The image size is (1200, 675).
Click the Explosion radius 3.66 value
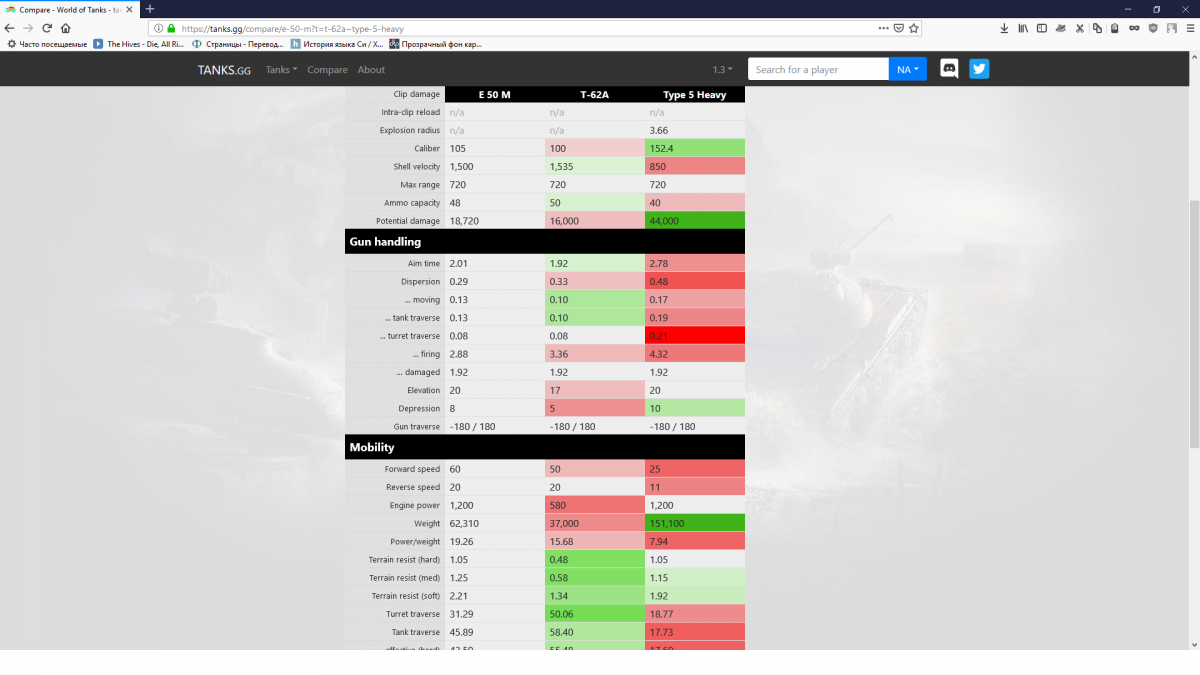tap(659, 130)
